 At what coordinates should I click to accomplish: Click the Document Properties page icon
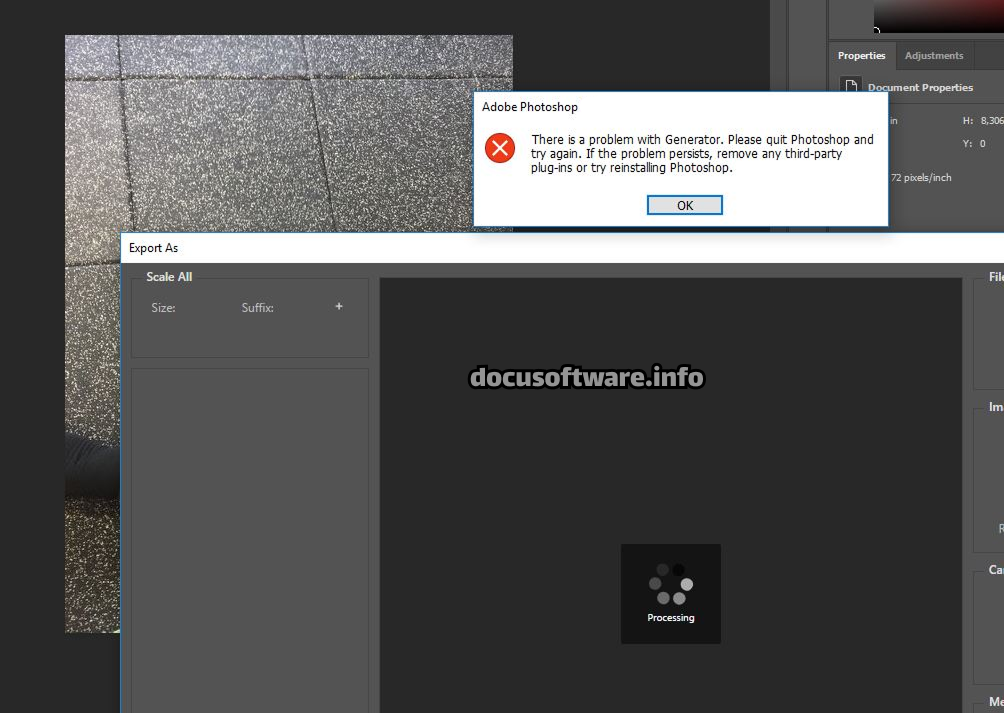pyautogui.click(x=850, y=87)
